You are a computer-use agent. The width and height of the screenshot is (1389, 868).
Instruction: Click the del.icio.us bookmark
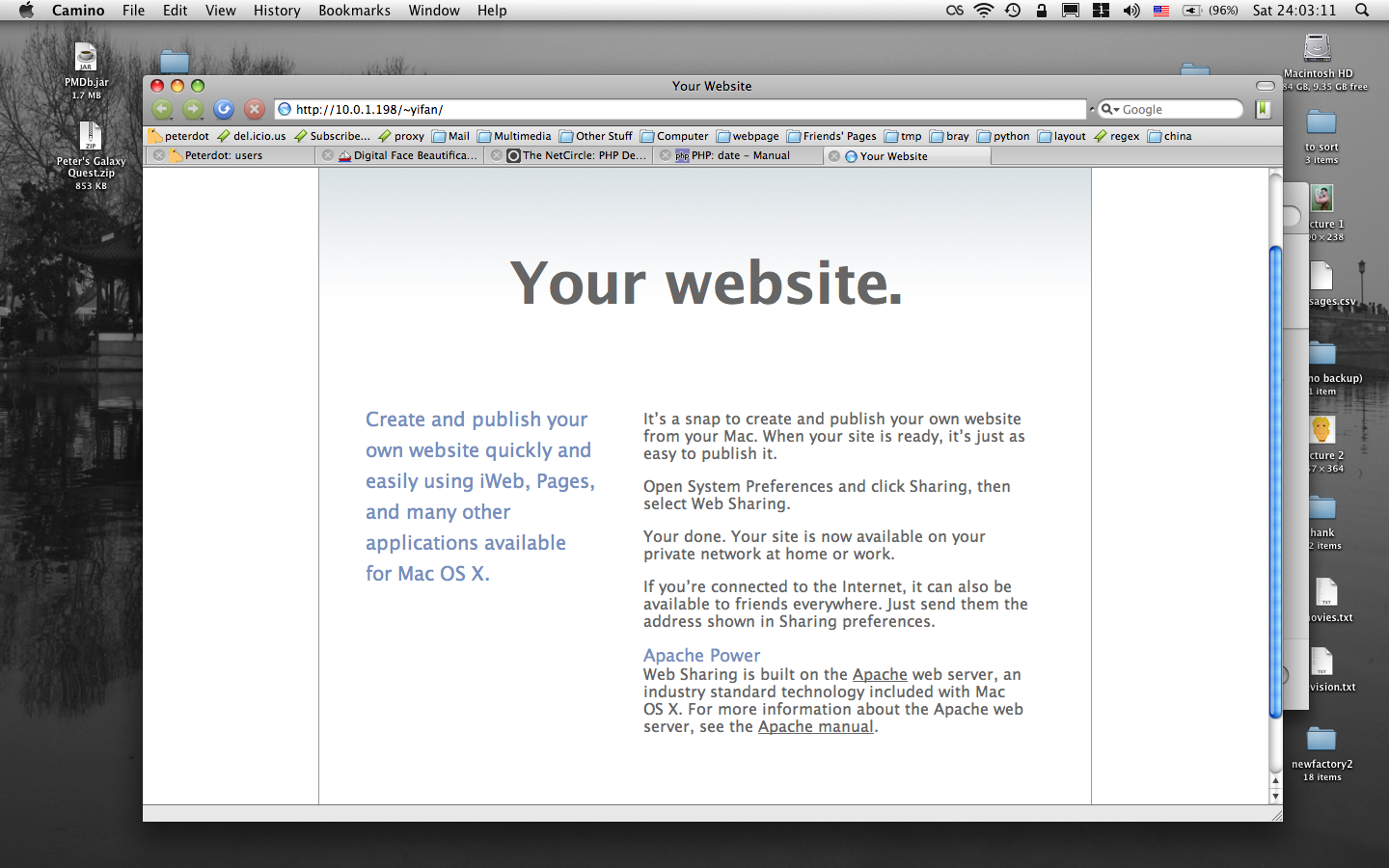(x=252, y=136)
